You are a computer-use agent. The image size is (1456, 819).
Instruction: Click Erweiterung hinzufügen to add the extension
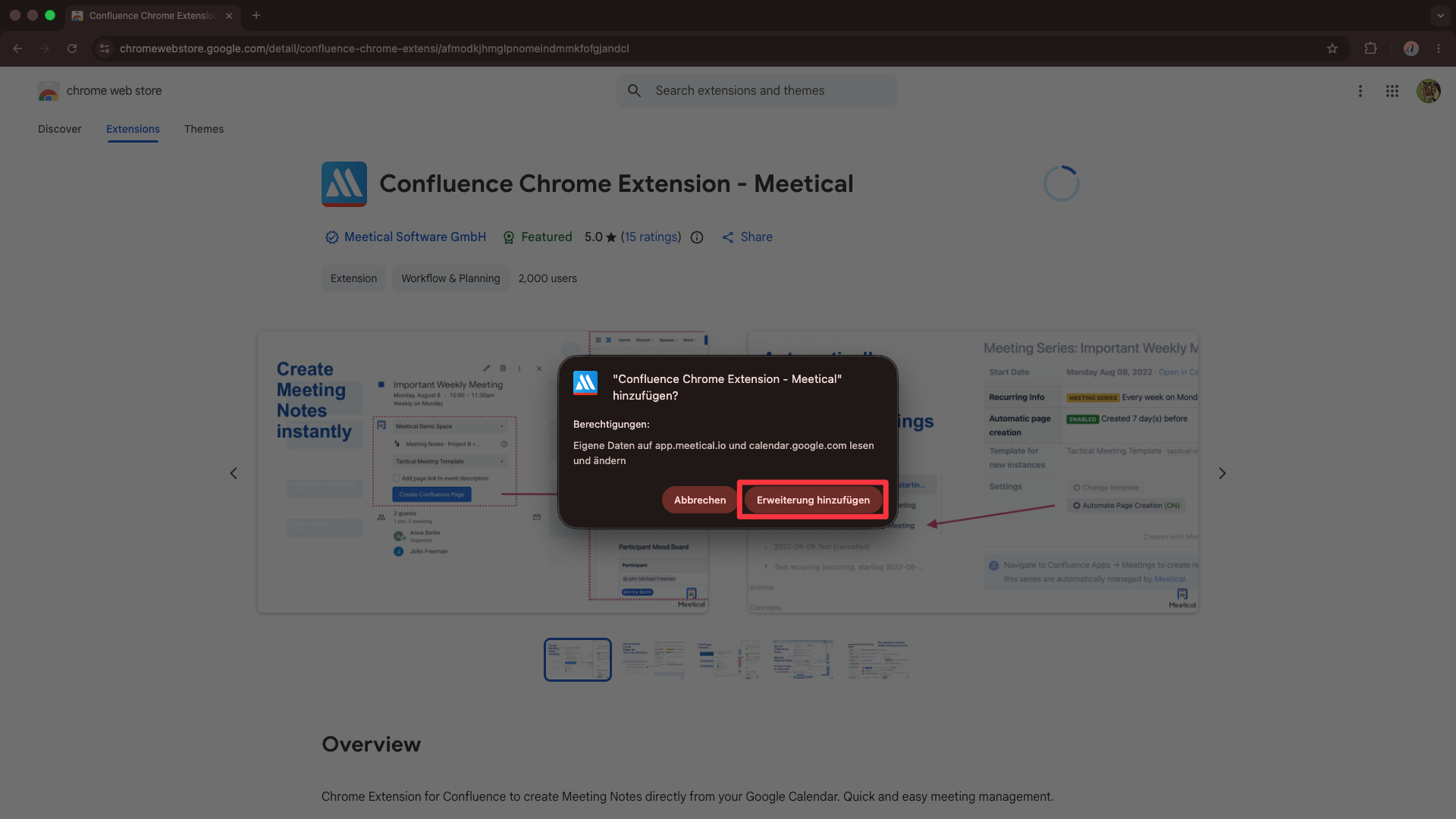813,500
